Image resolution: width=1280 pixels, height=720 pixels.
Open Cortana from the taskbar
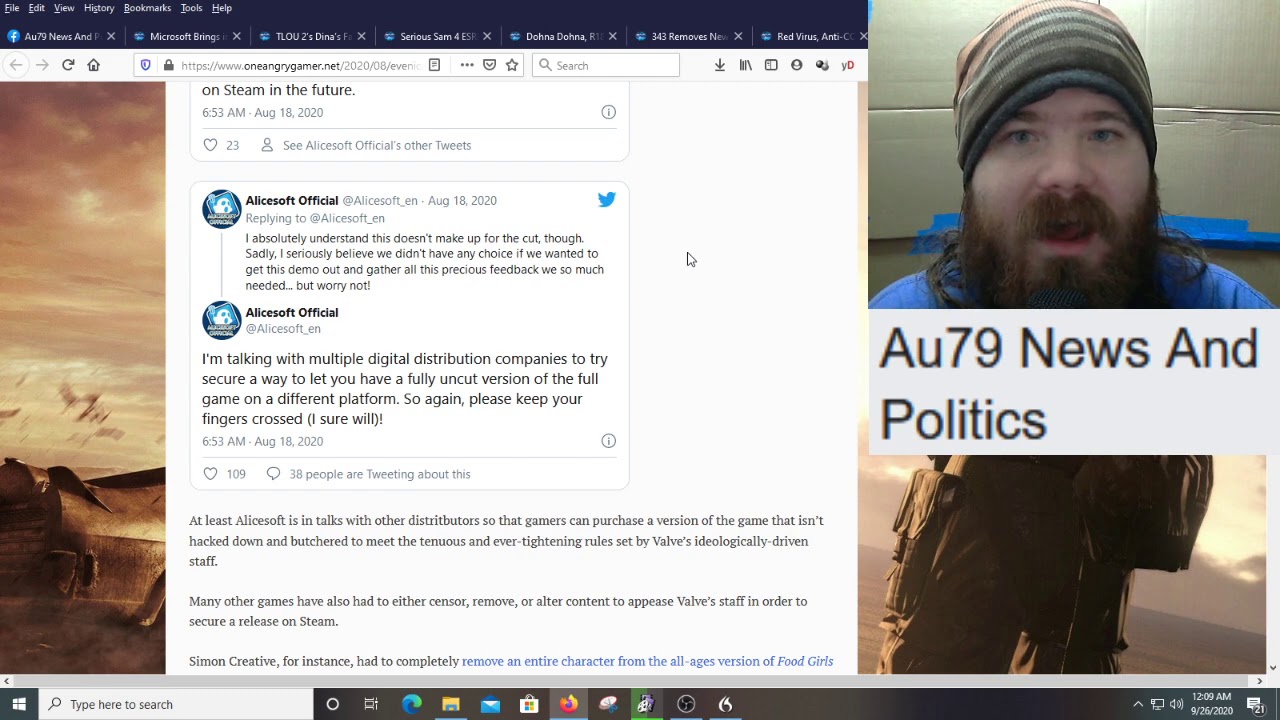333,704
